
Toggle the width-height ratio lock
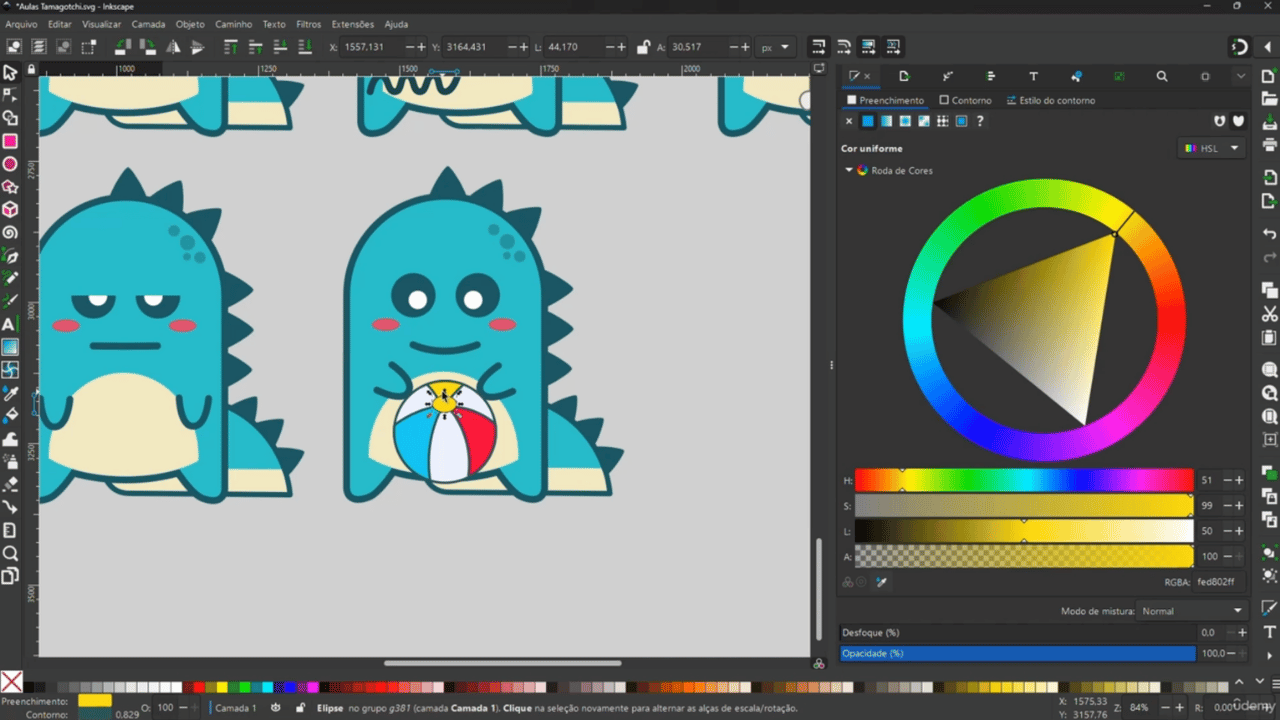[x=643, y=47]
